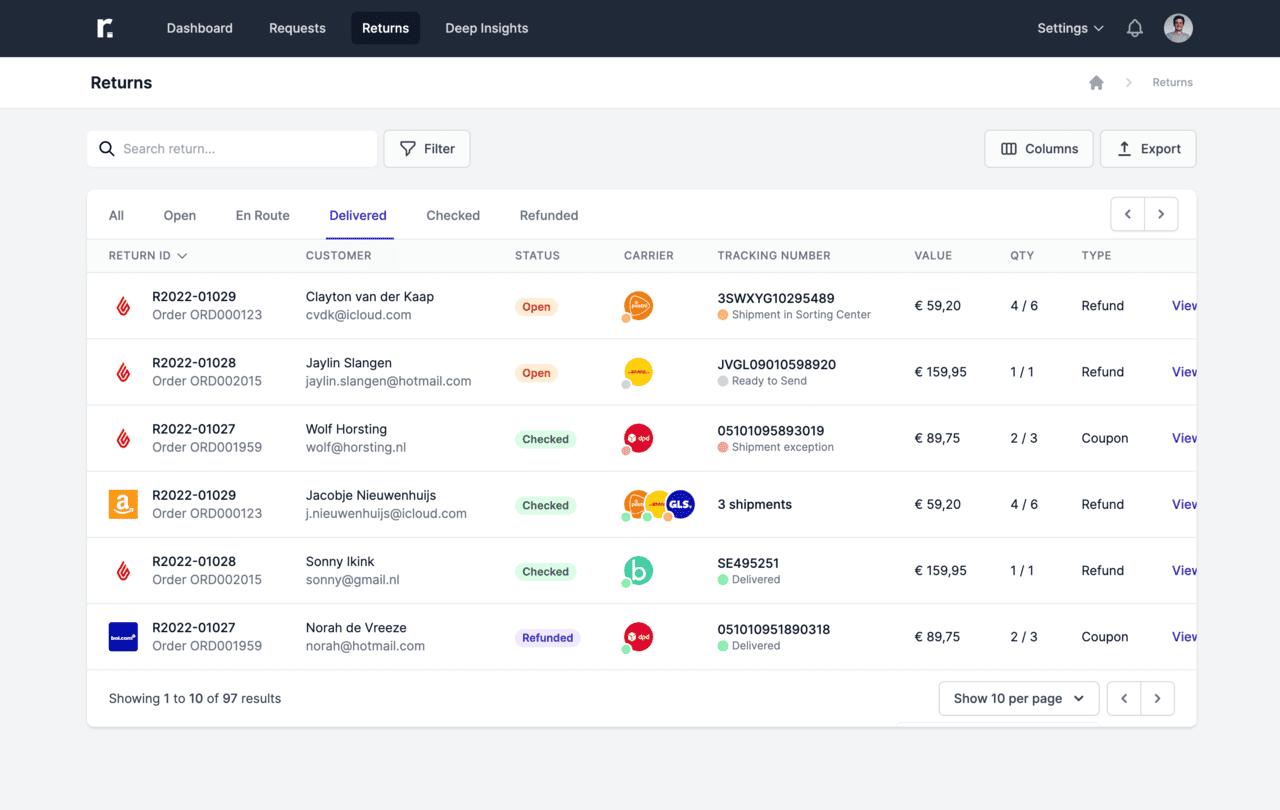Click the GLS carrier icon in shipments row
The height and width of the screenshot is (810, 1280).
[681, 504]
